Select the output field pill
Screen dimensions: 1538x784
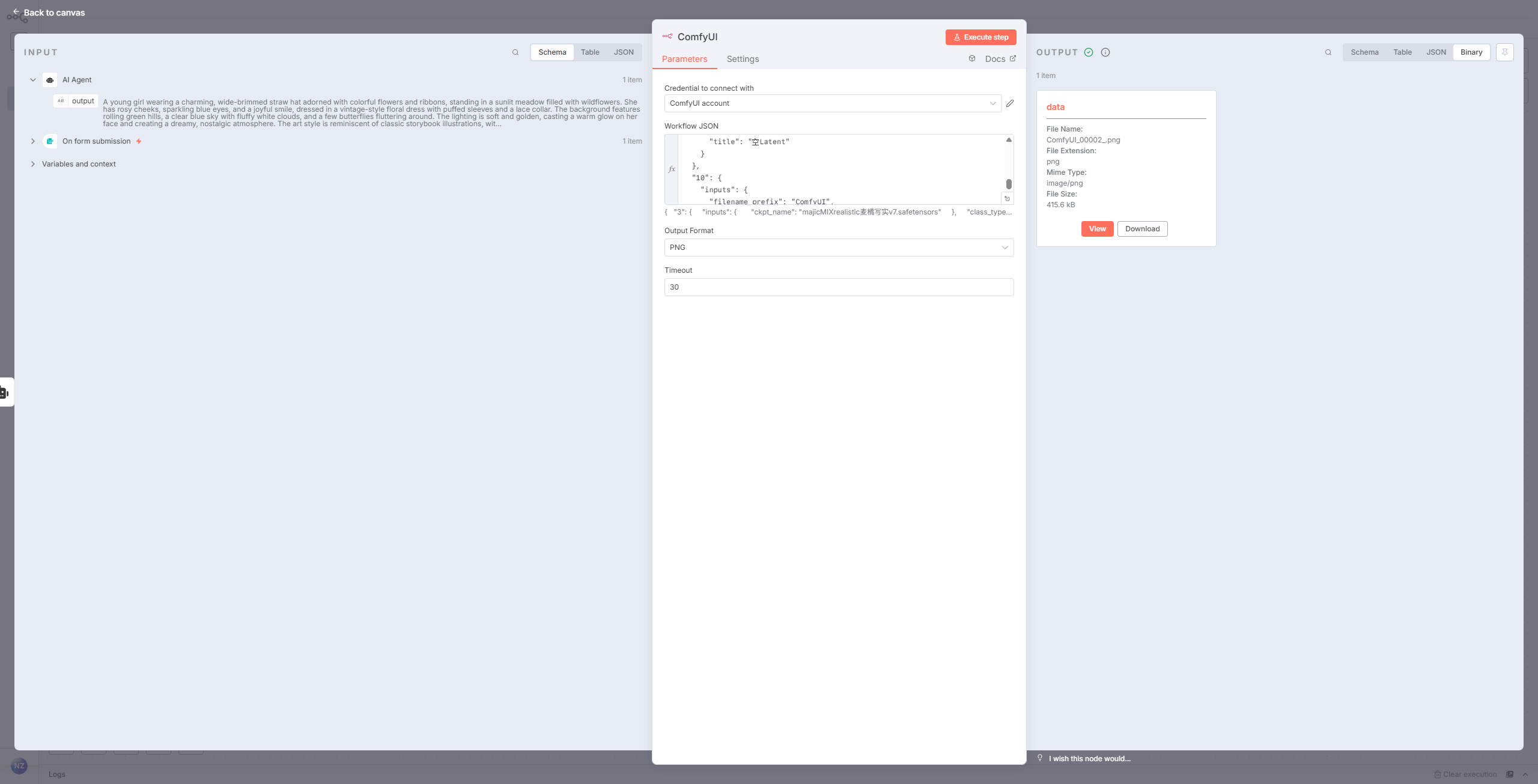[x=76, y=101]
